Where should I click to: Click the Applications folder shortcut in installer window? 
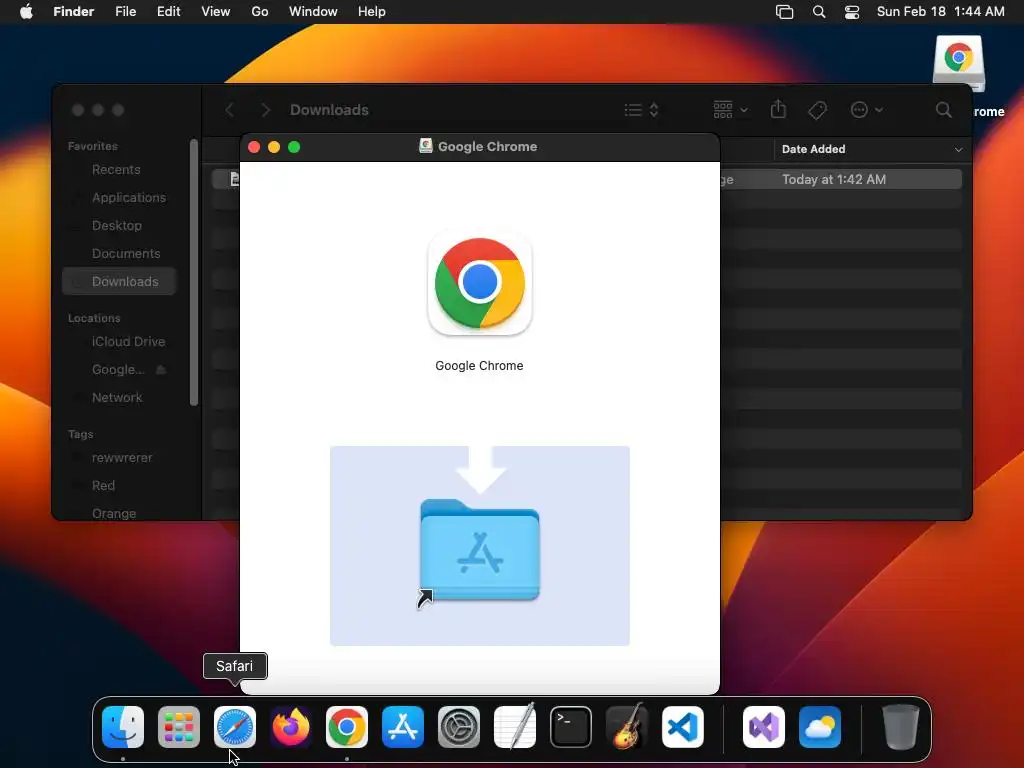coord(480,552)
